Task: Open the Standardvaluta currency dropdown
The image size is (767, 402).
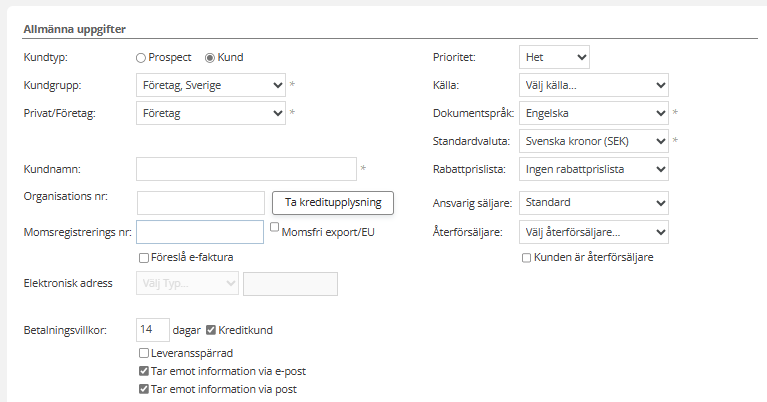Action: 593,141
